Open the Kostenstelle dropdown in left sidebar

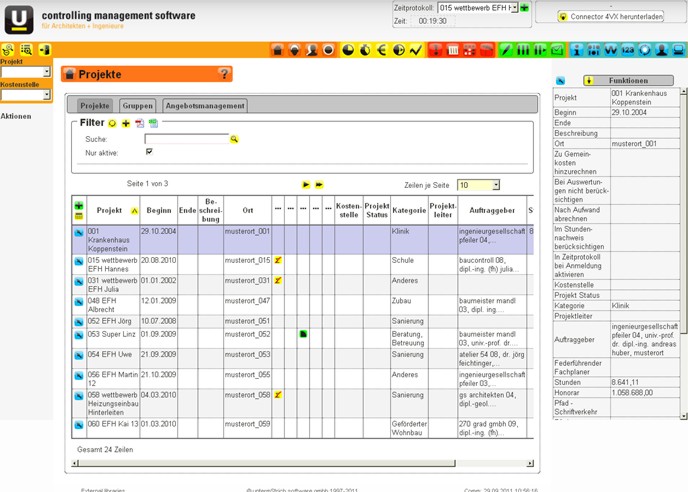point(47,95)
